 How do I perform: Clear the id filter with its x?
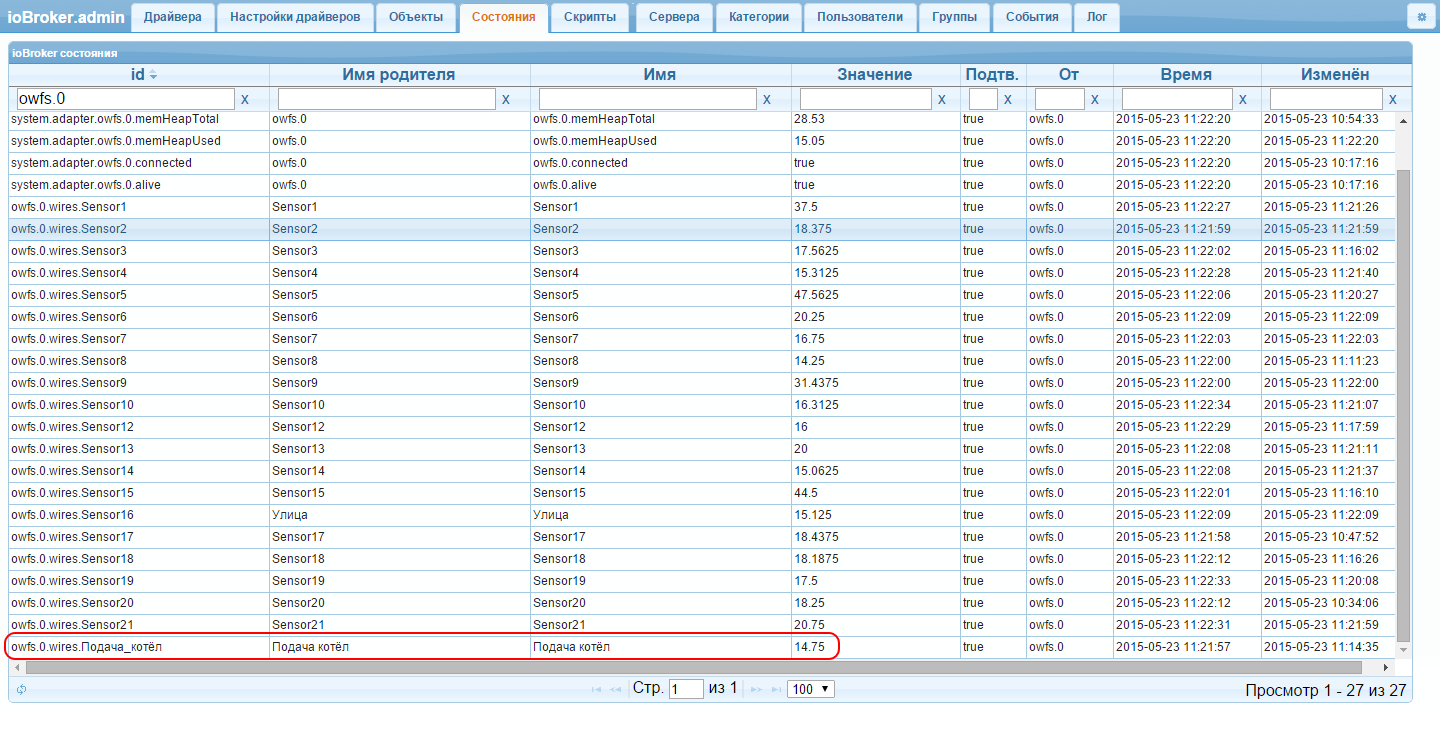click(245, 99)
